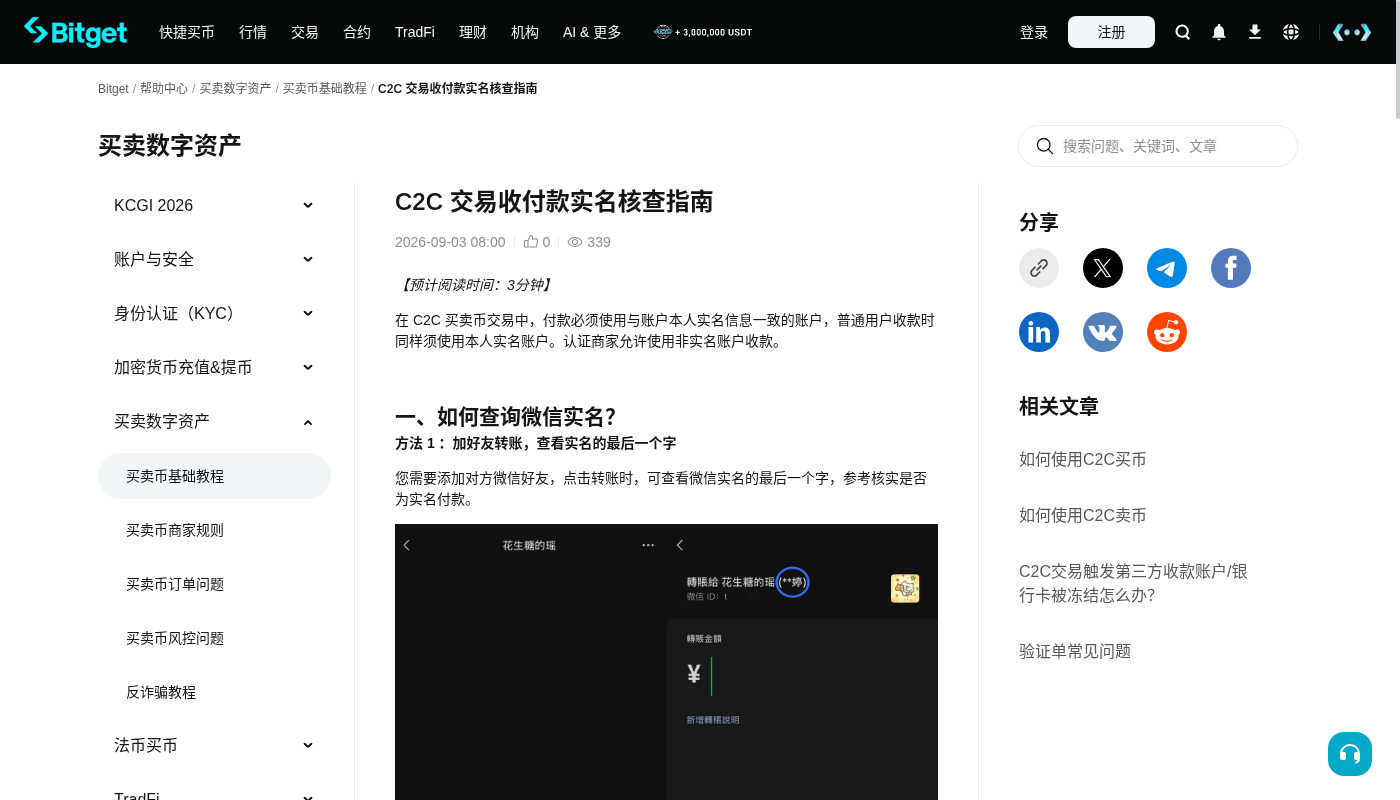The width and height of the screenshot is (1400, 800).
Task: Select 反诈骗教程 in sidebar
Action: tap(214, 692)
